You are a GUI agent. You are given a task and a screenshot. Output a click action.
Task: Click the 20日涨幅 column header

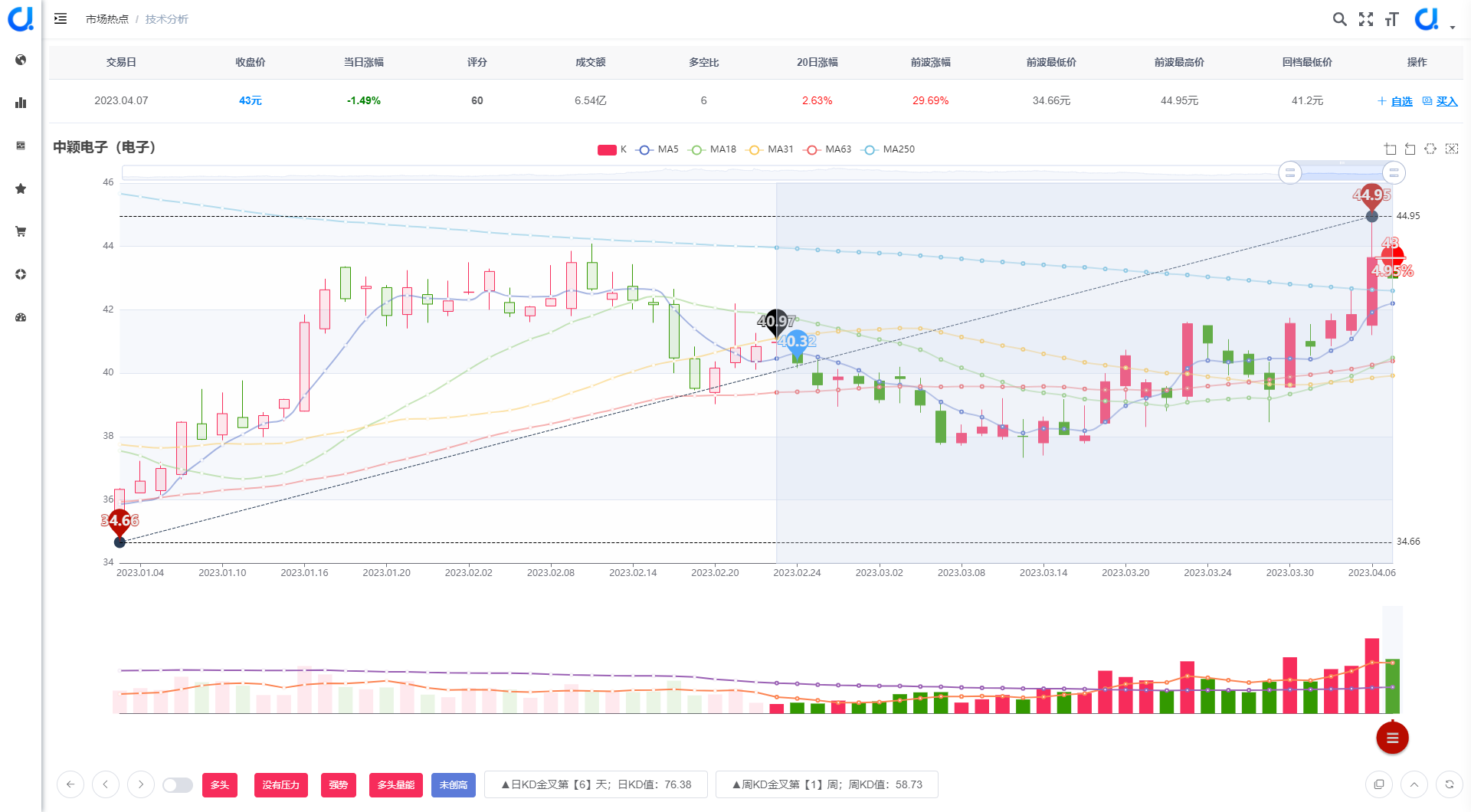(x=817, y=62)
